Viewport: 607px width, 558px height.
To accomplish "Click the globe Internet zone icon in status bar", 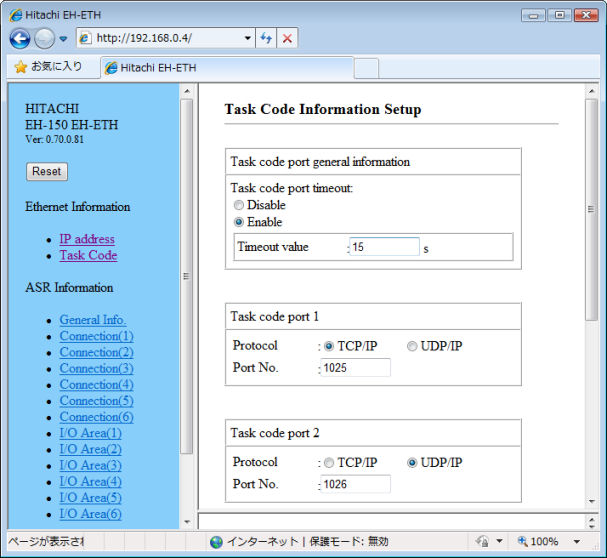I will pos(216,542).
